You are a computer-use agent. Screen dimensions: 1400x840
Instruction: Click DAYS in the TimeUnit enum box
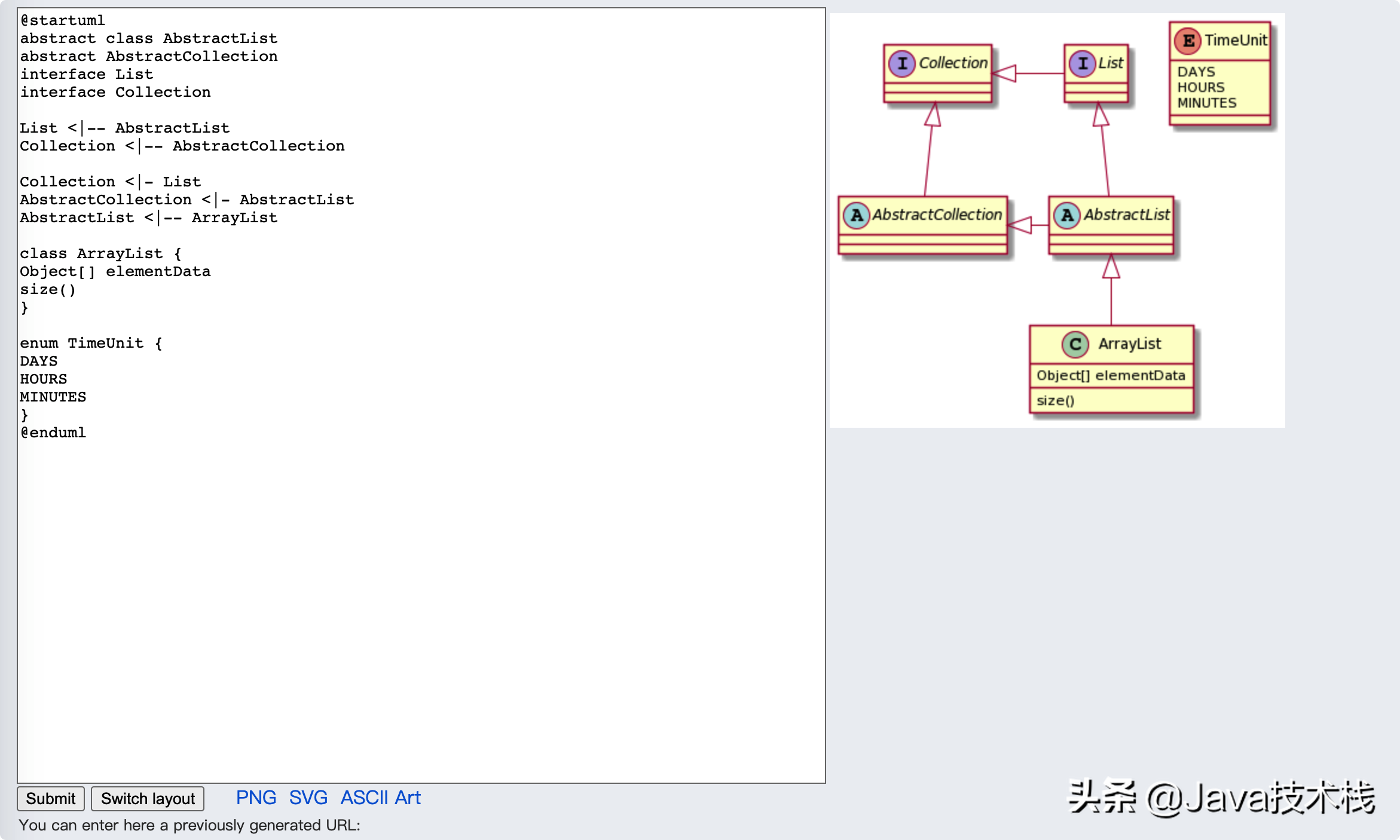point(1196,72)
